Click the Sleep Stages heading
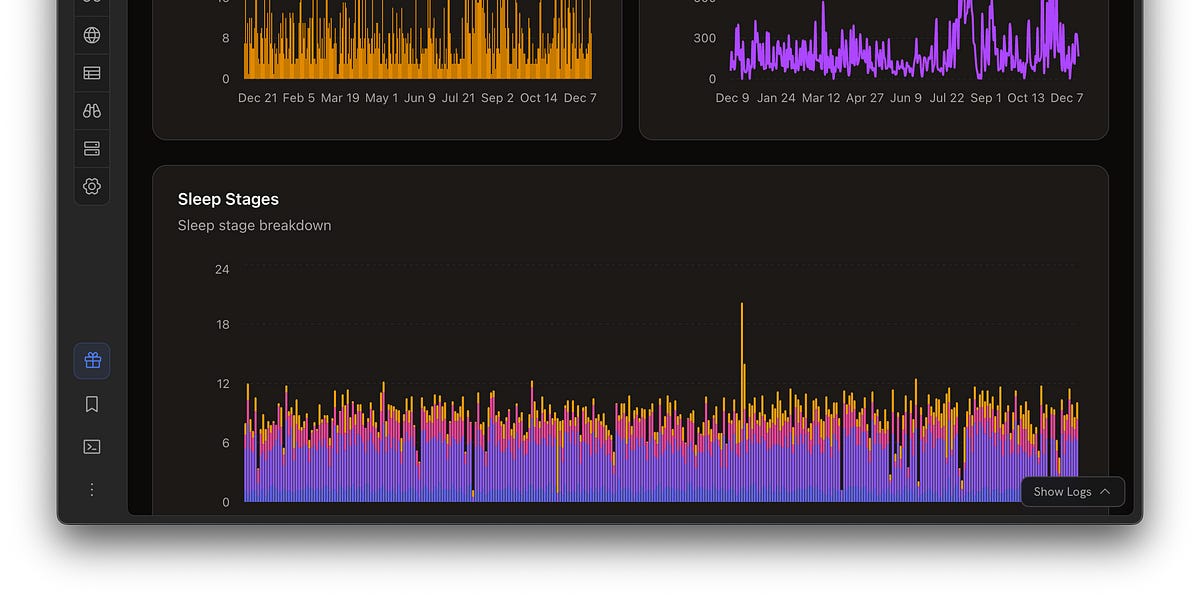Screen dimensions: 1200x600 point(228,199)
